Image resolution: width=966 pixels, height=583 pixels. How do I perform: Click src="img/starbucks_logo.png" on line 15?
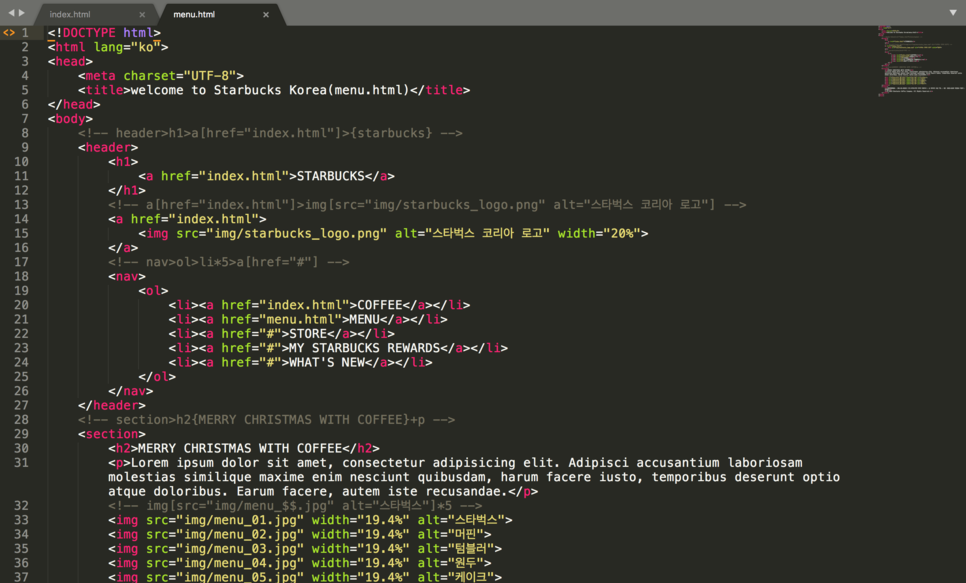282,234
